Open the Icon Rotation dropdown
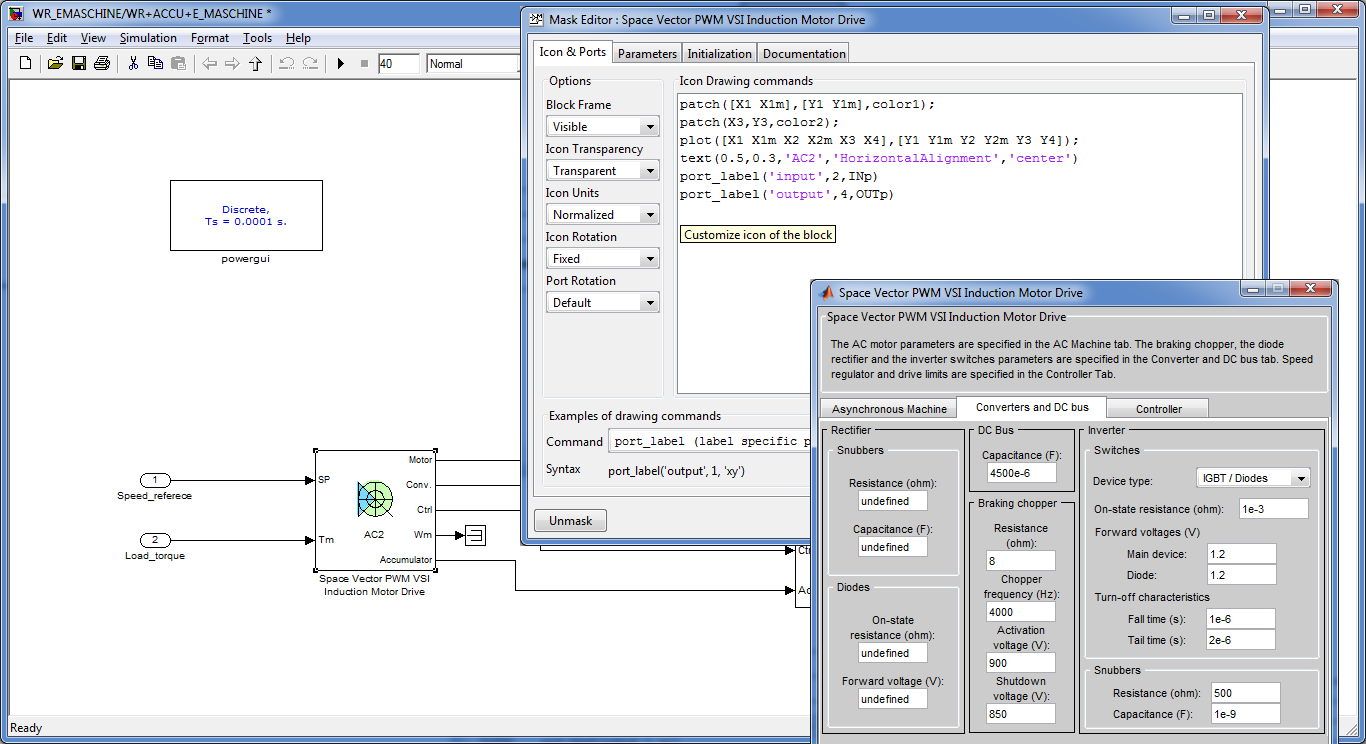 point(602,259)
